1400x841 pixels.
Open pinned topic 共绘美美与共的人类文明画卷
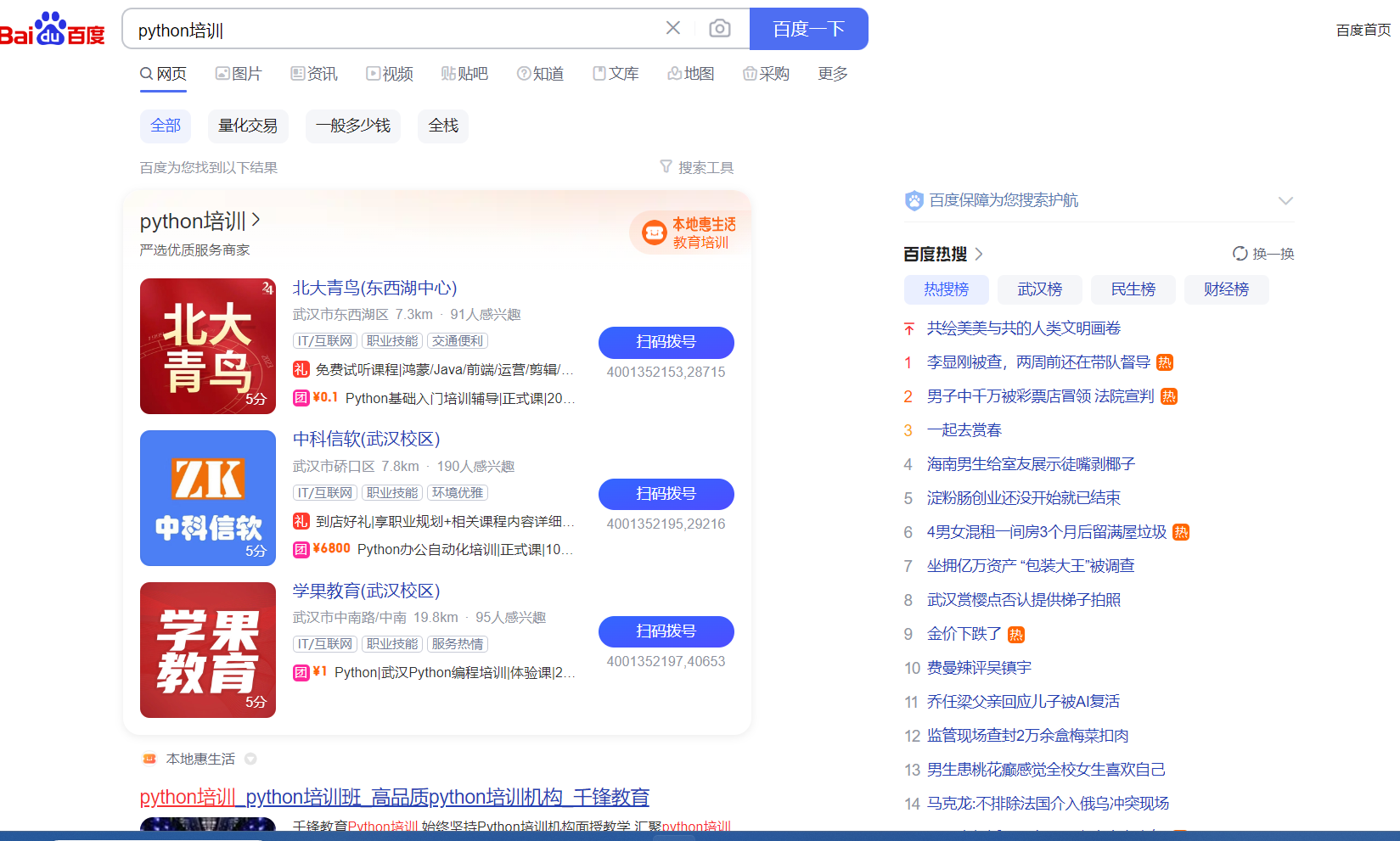click(x=1024, y=328)
